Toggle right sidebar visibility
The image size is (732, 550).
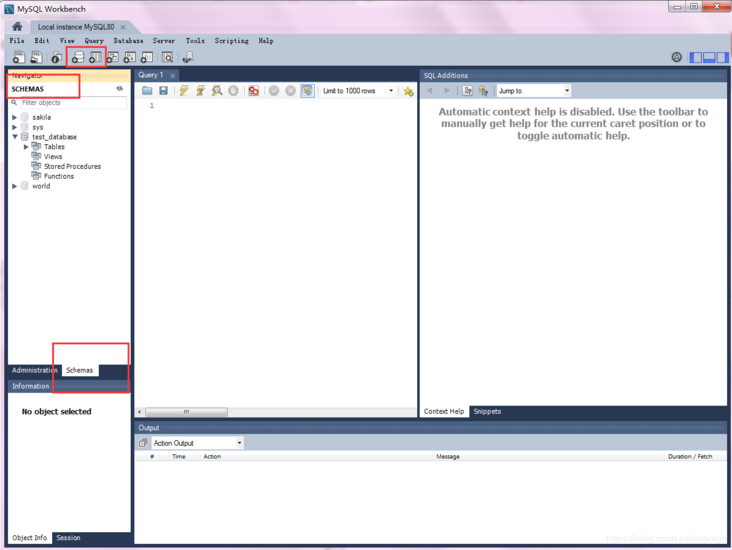723,57
